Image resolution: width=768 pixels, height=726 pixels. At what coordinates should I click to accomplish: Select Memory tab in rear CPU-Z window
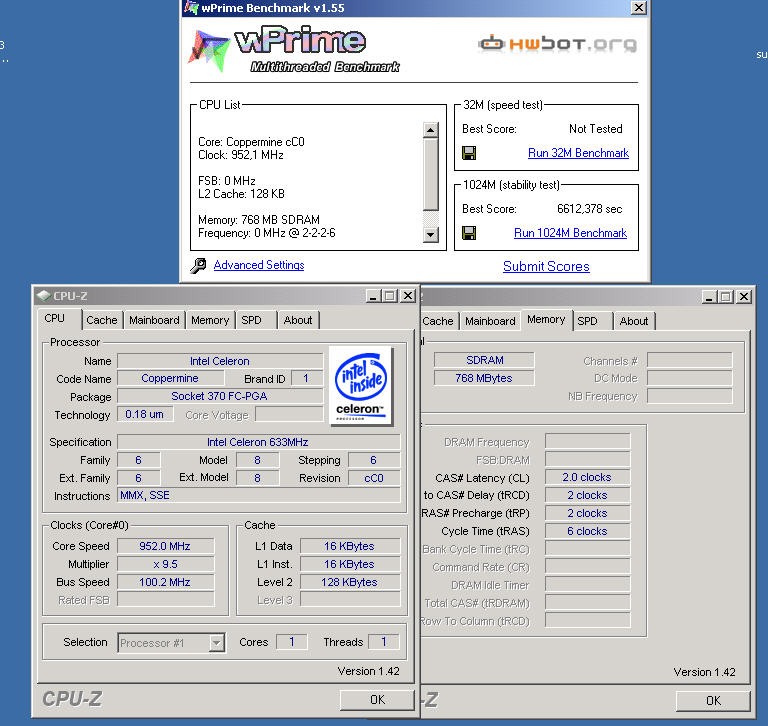546,319
